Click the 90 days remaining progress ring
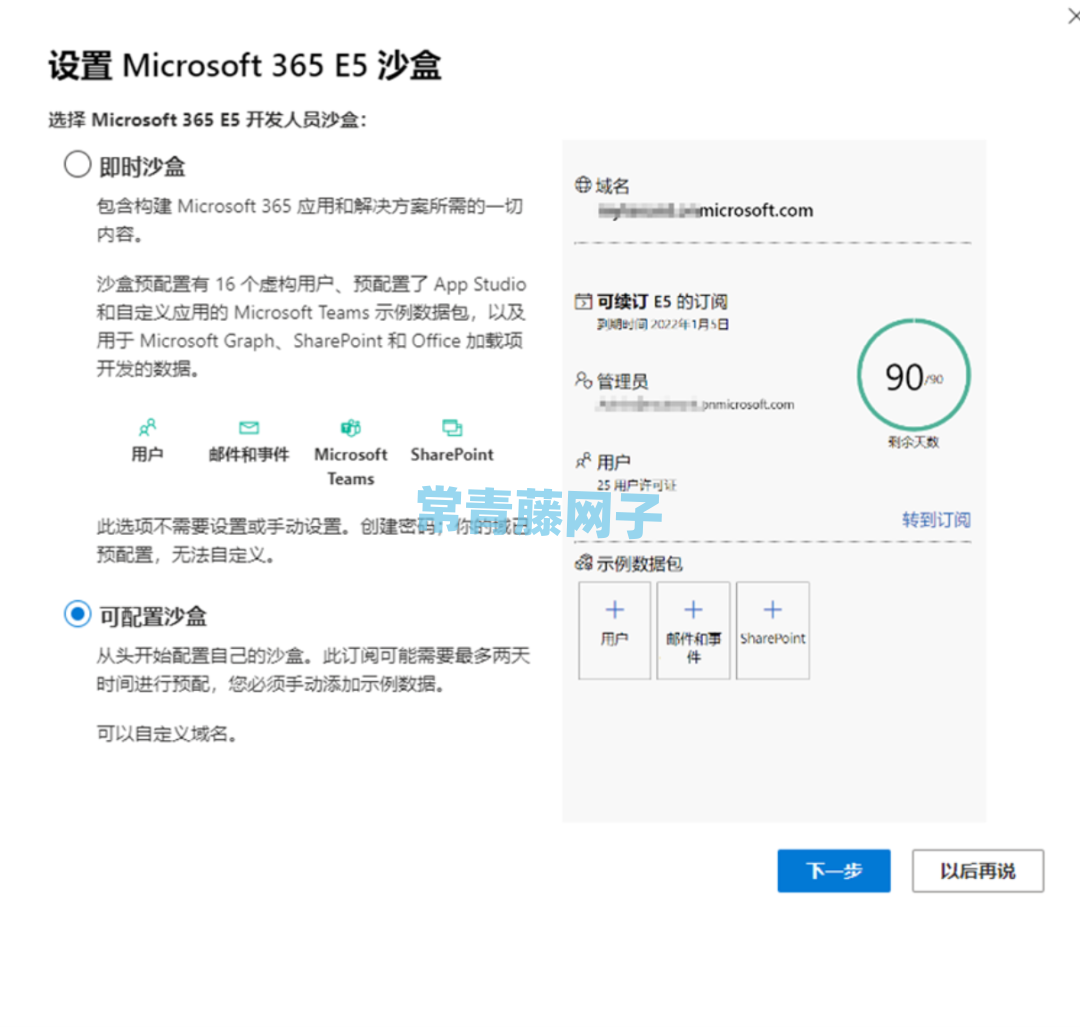Viewport: 1080px width, 1027px height. coord(913,375)
